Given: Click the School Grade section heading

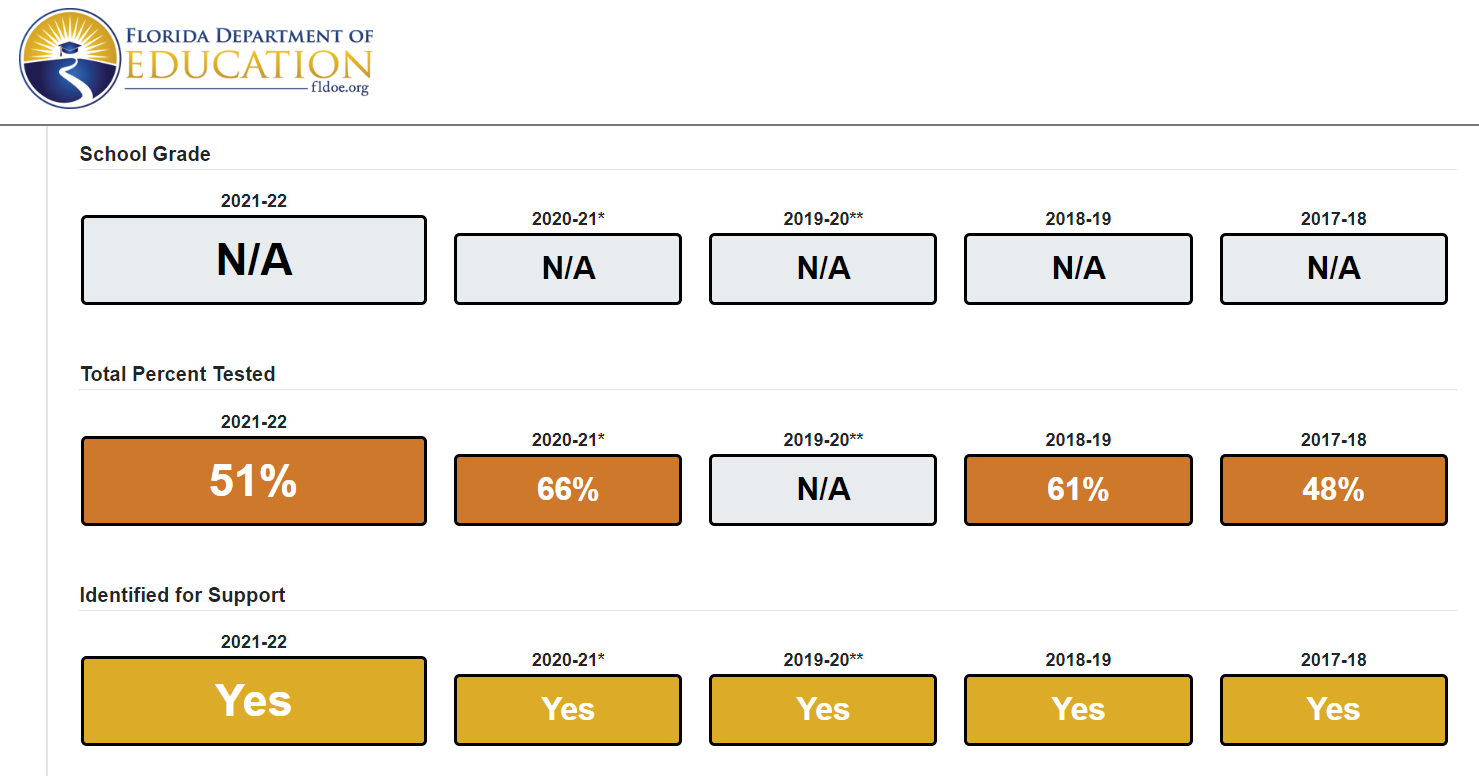Looking at the screenshot, I should [145, 154].
